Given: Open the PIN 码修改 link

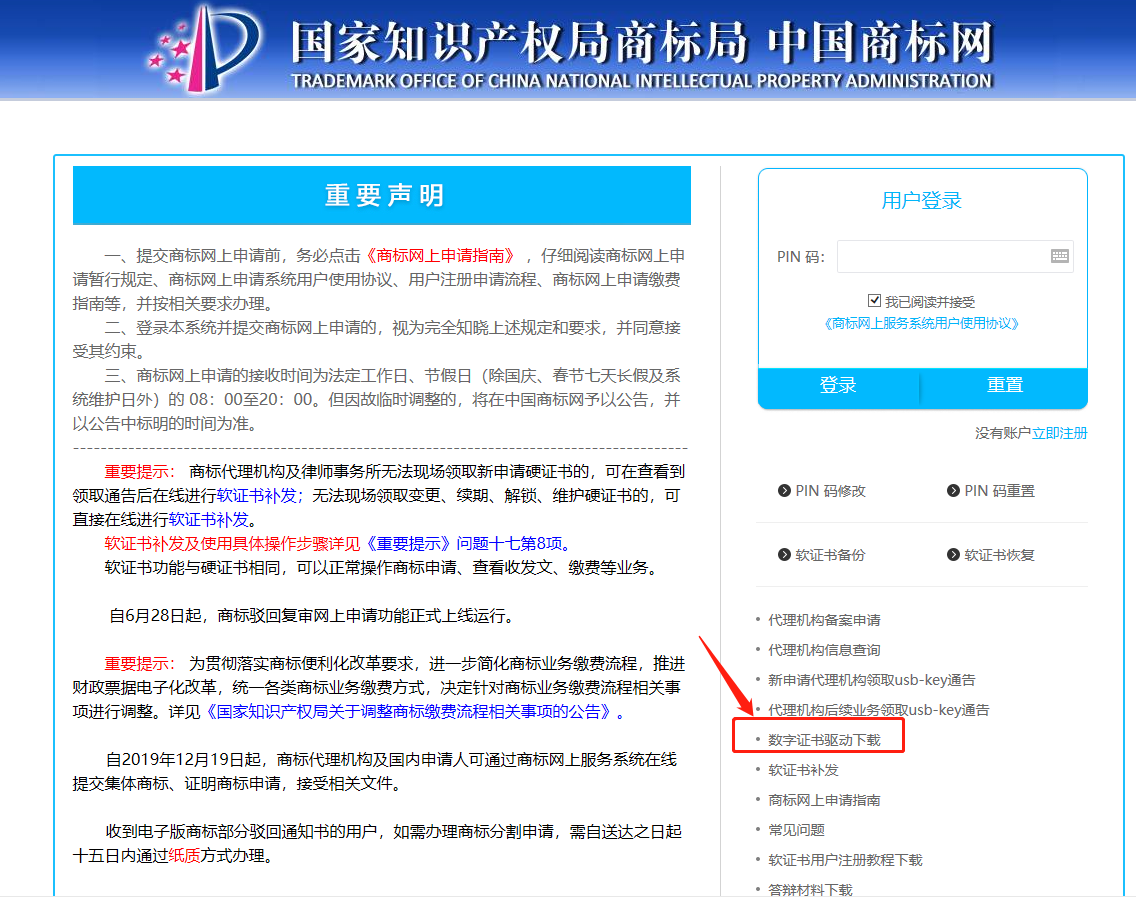Looking at the screenshot, I should (x=830, y=491).
